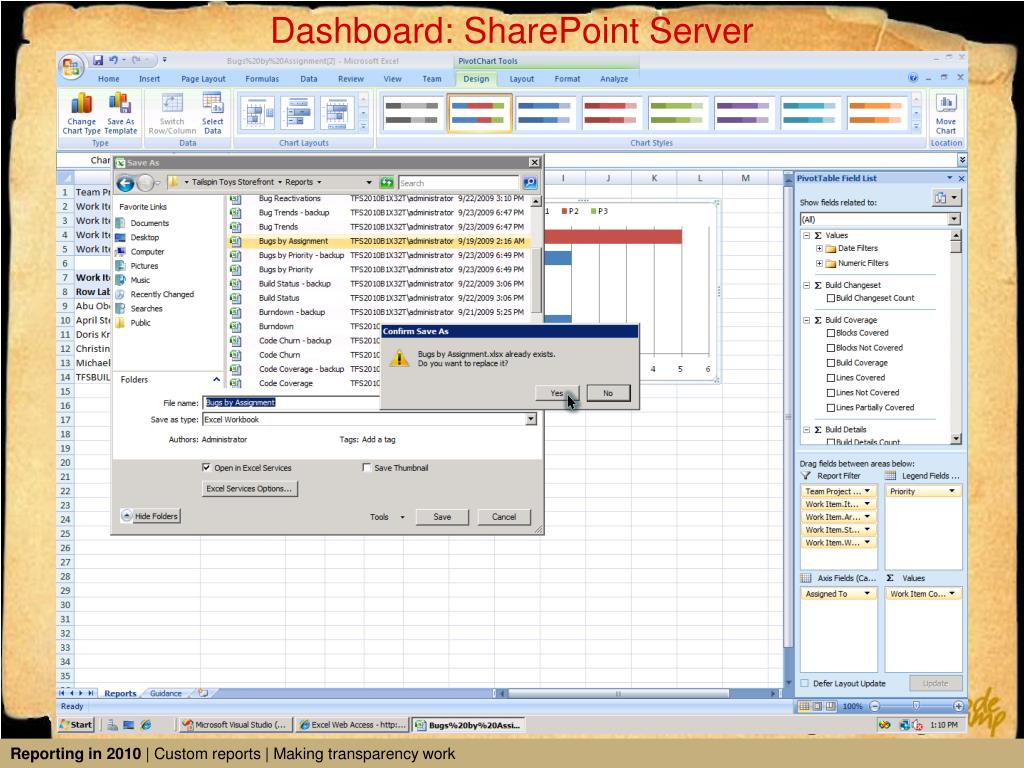The height and width of the screenshot is (768, 1024).
Task: Expand the Date Filters node
Action: [819, 248]
